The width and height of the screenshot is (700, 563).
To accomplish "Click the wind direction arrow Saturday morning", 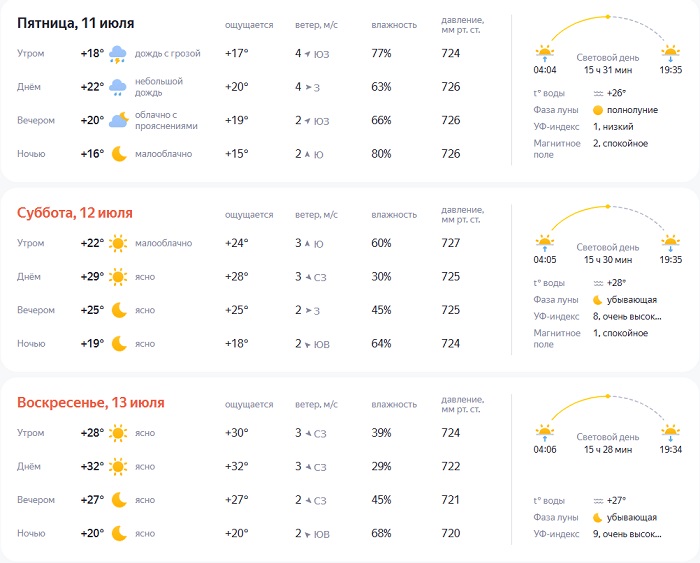I will coord(307,244).
